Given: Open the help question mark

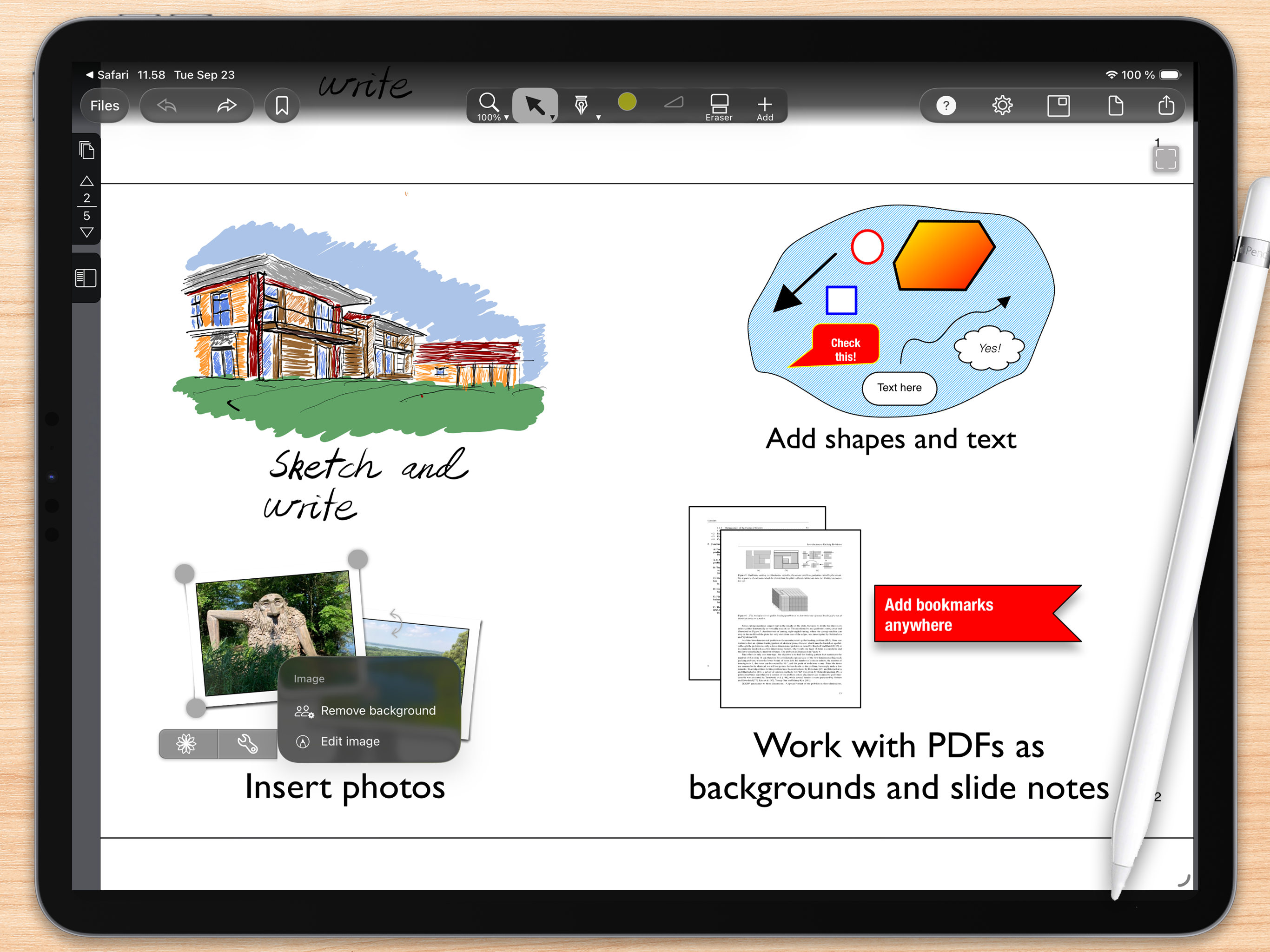Looking at the screenshot, I should click(946, 106).
